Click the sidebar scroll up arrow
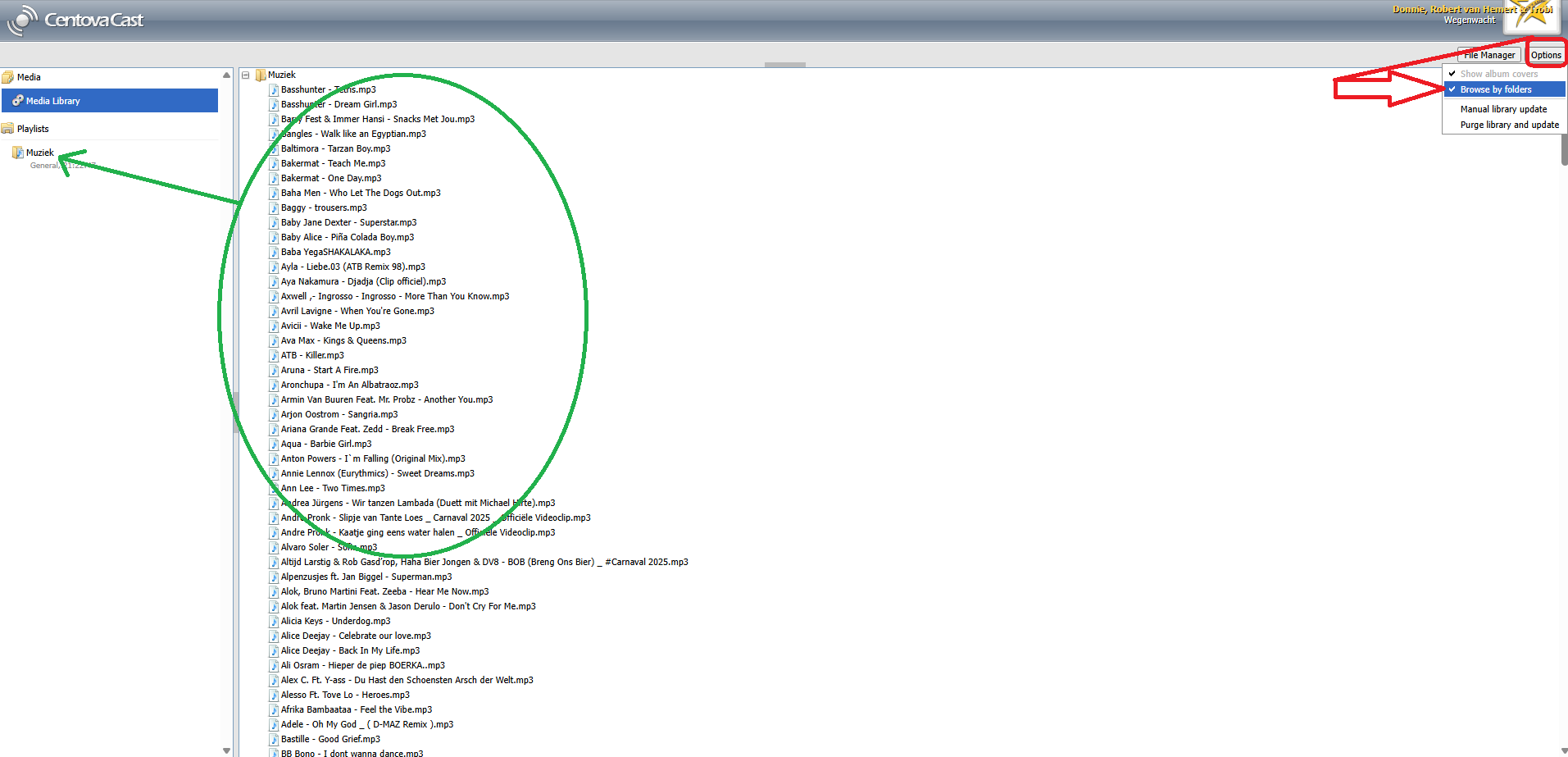 [226, 75]
